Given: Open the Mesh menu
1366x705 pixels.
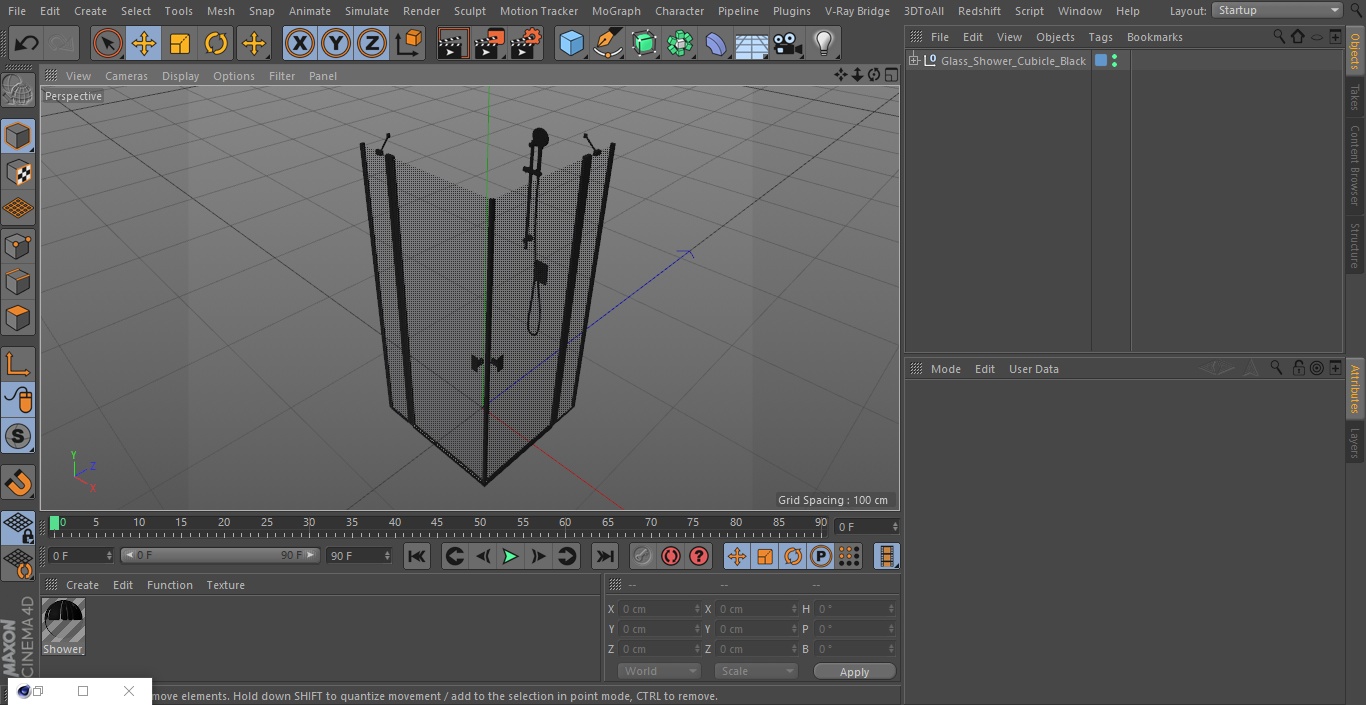Looking at the screenshot, I should (x=221, y=11).
